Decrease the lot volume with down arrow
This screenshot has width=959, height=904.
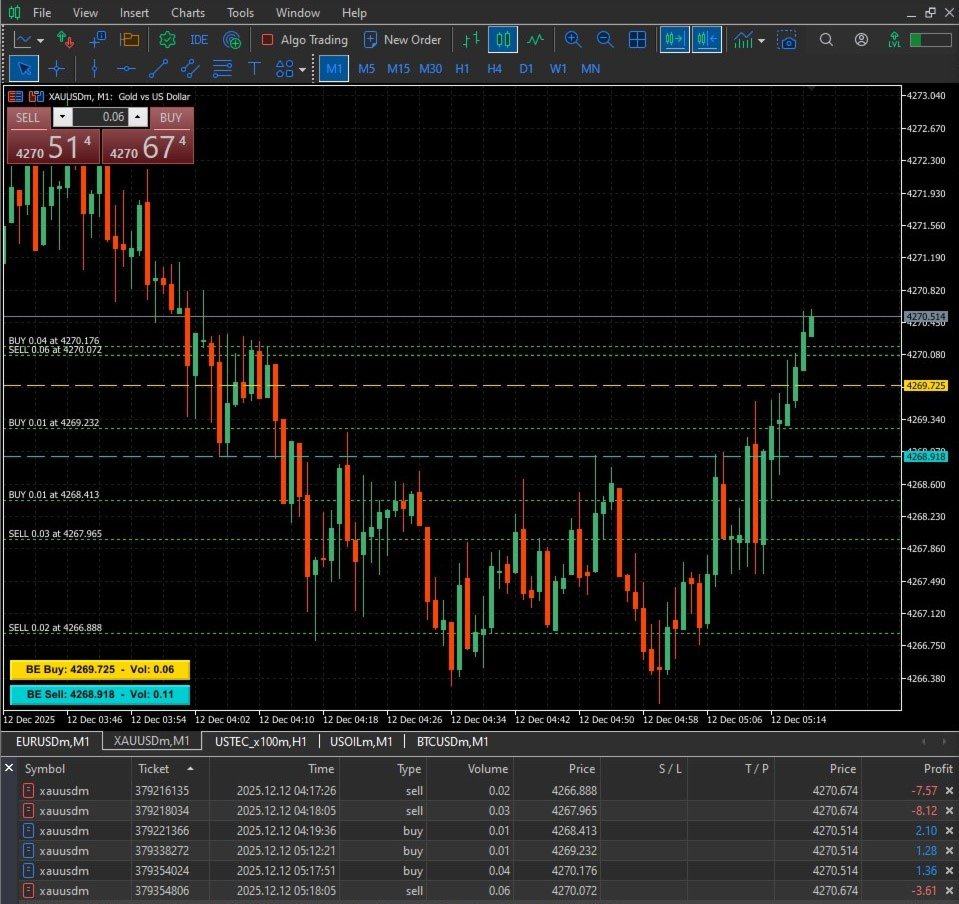point(62,117)
